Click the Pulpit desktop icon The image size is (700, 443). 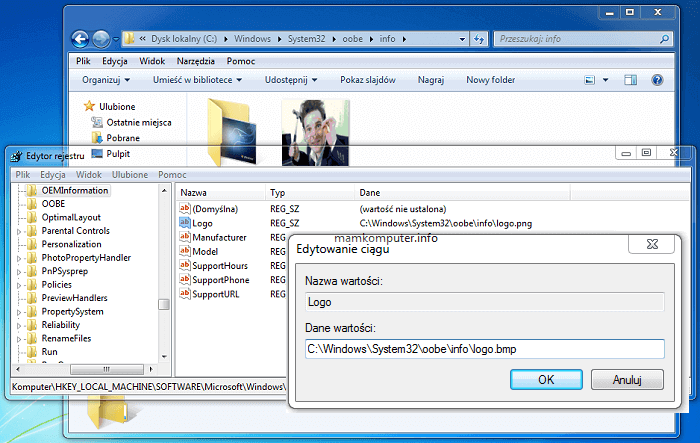tap(97, 154)
